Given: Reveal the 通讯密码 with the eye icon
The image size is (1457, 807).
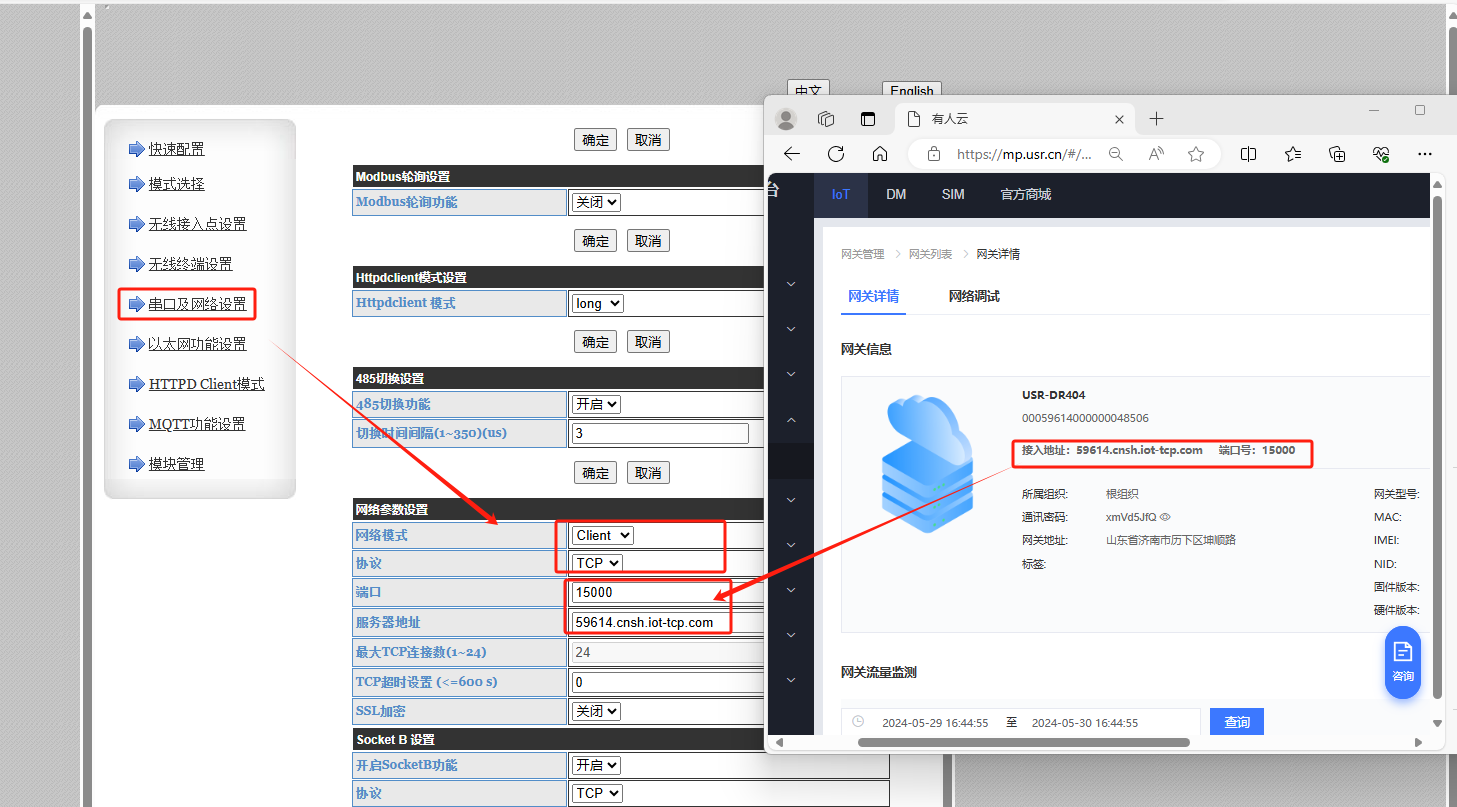Looking at the screenshot, I should 1165,517.
